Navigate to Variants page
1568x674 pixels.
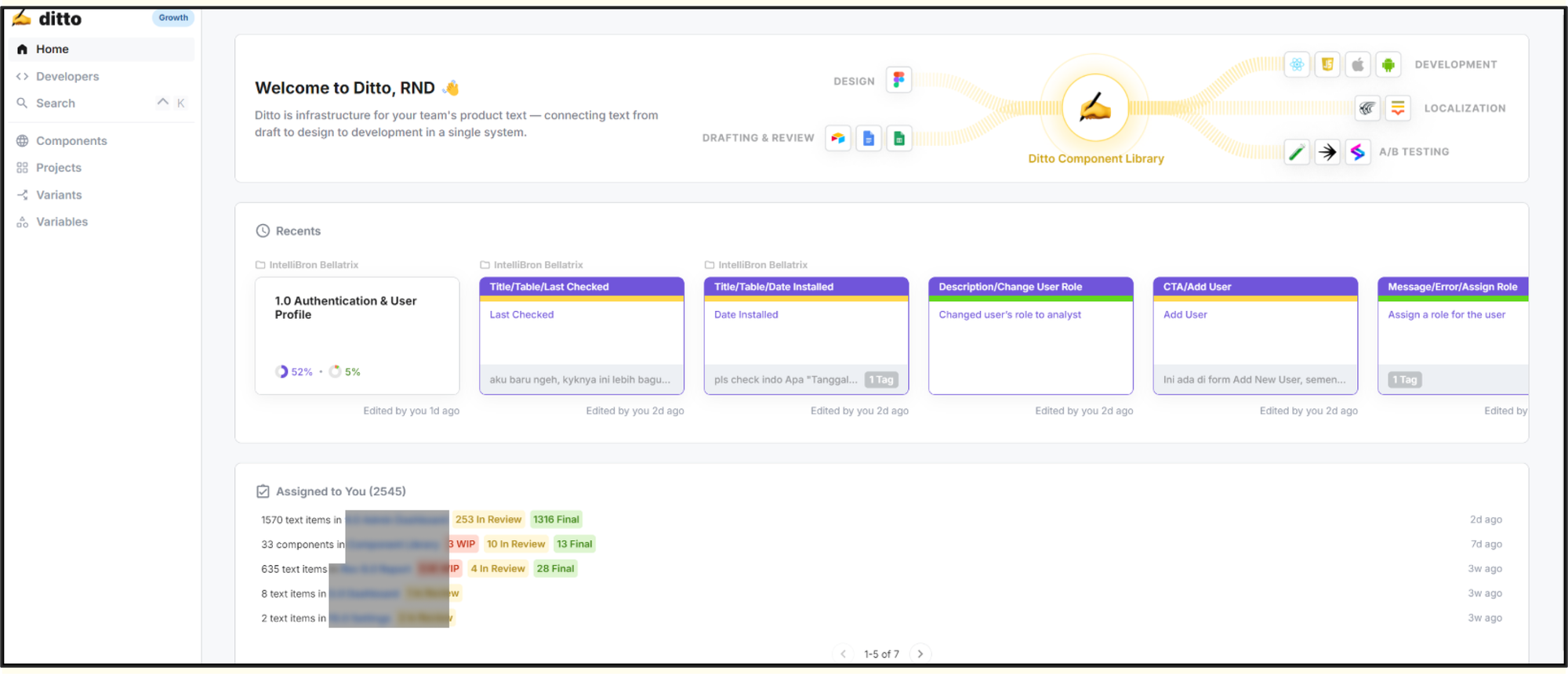(59, 195)
